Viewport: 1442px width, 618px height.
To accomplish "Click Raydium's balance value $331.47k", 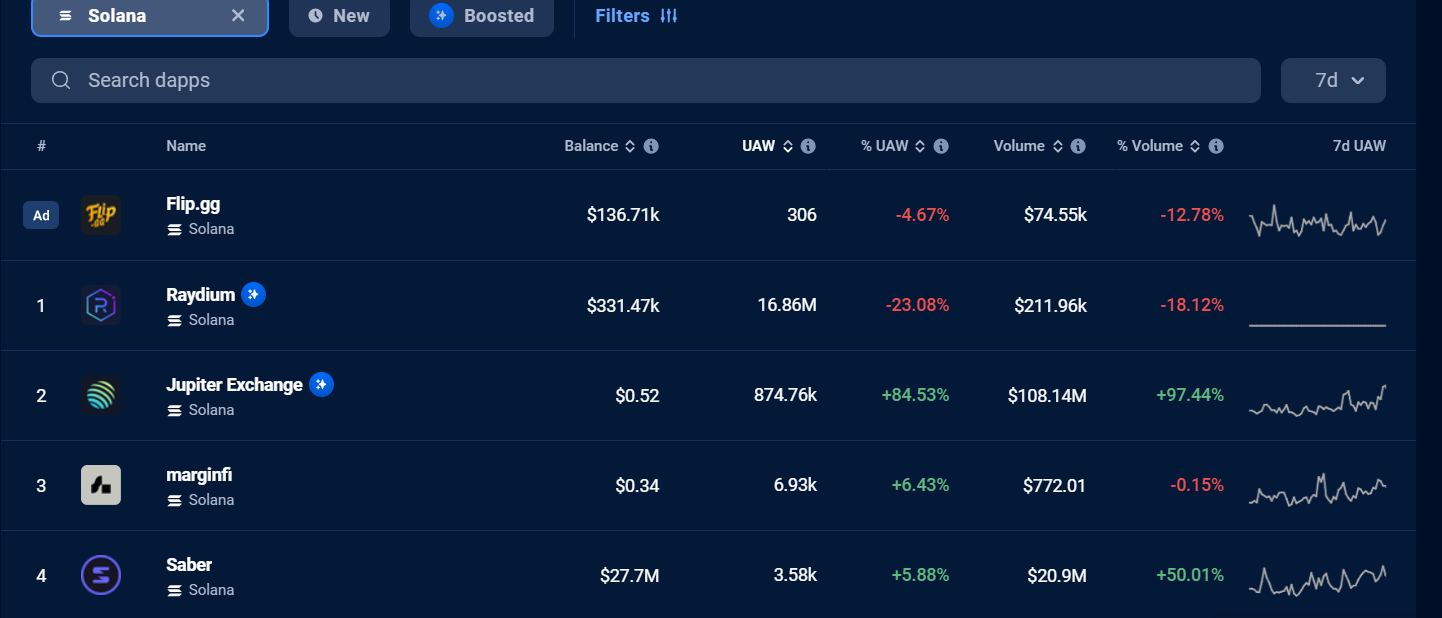I will 623,305.
